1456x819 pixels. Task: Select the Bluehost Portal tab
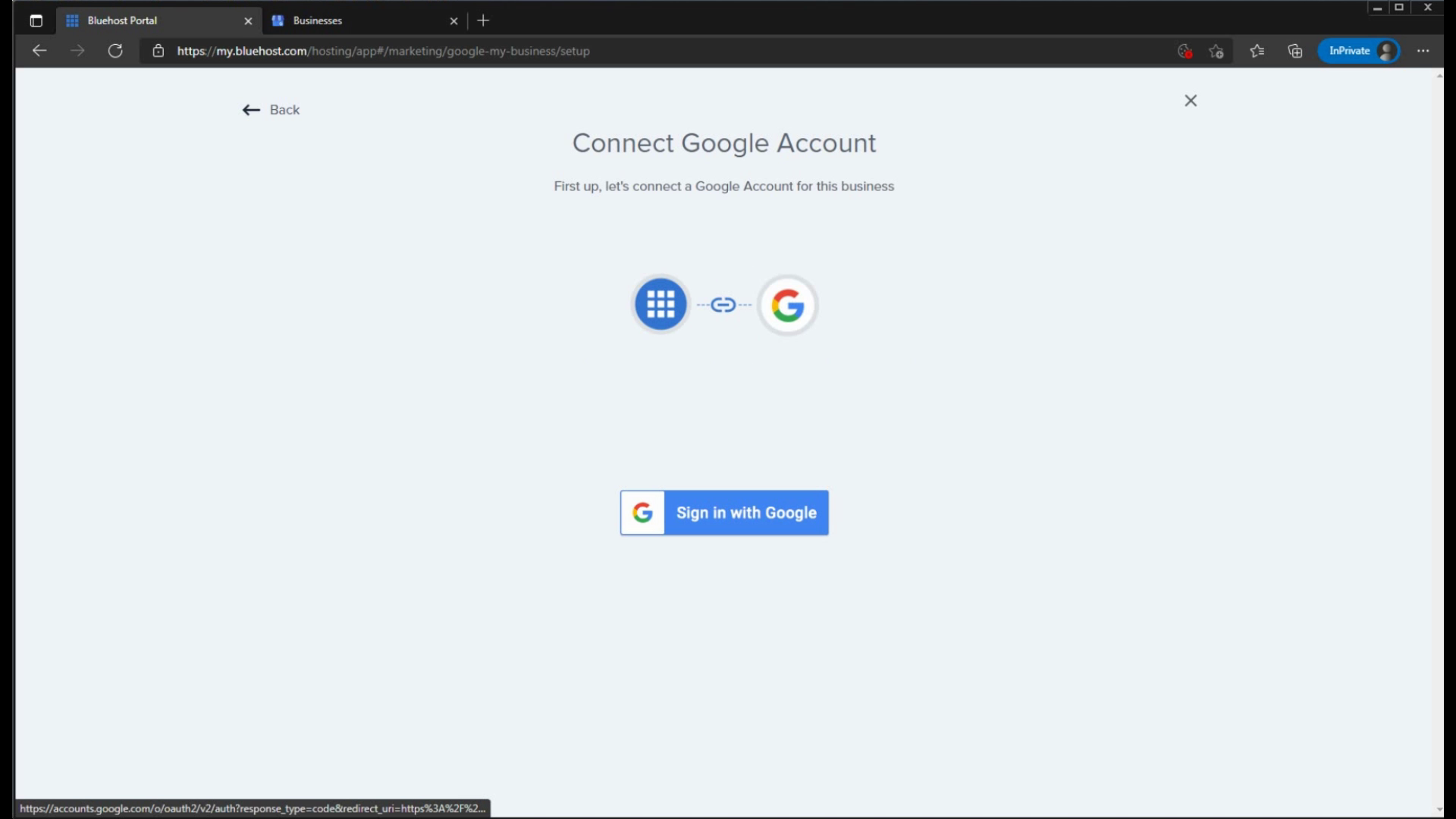click(x=152, y=20)
